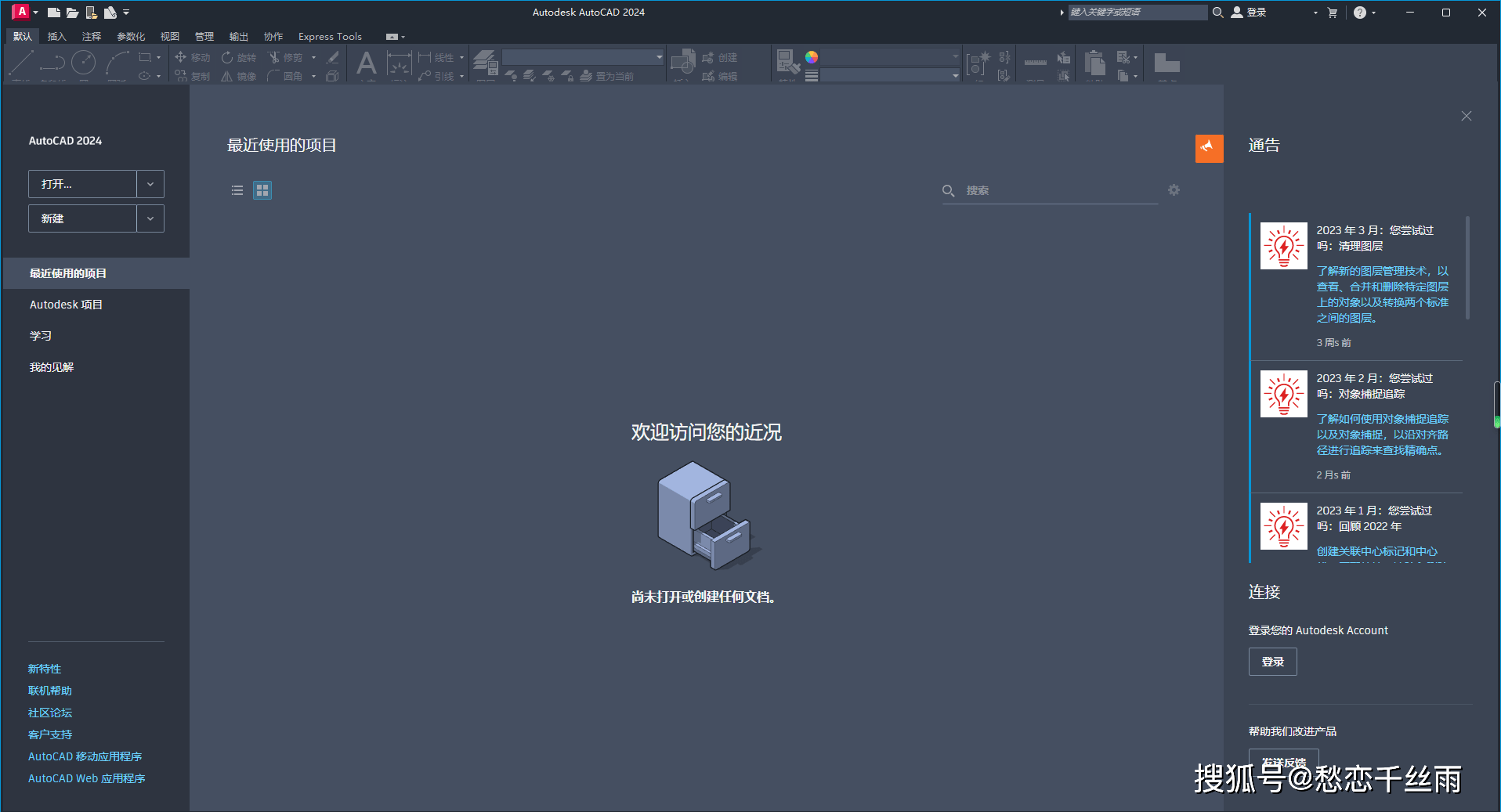Screen dimensions: 1501x812
Task: Click the shopping cart icon in title bar
Action: (x=1332, y=13)
